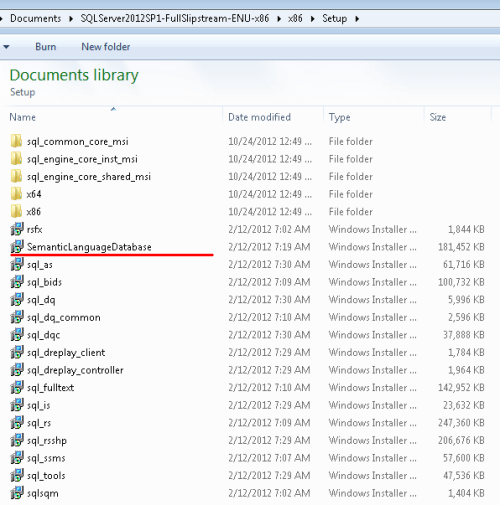500x505 pixels.
Task: Open the sql_common_core_msi folder icon
Action: pos(16,141)
